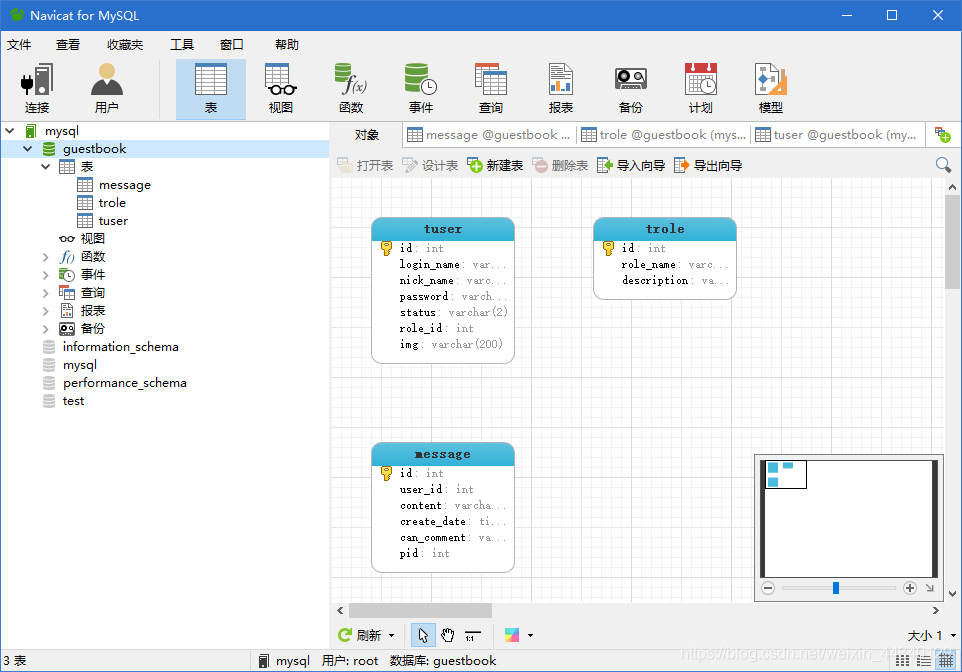Screen dimensions: 962x672
Task: Click the 1:1 actual size icon
Action: 472,635
